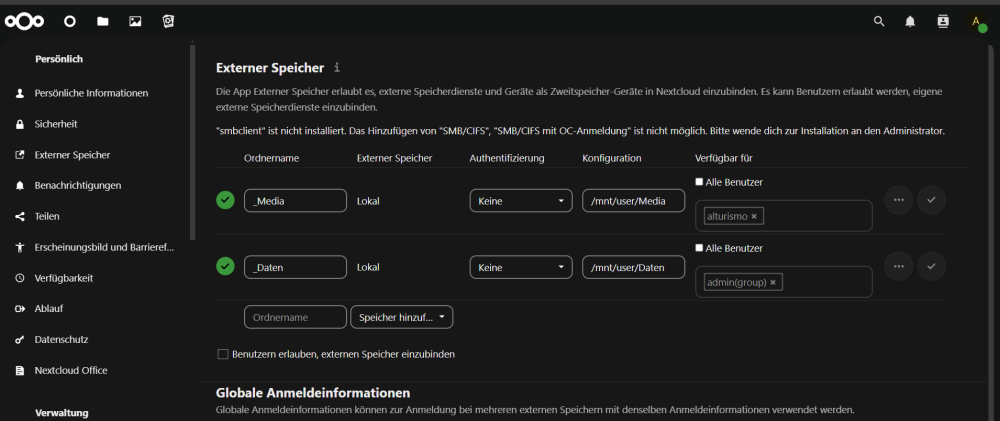Save _Daten row with checkmark button
The height and width of the screenshot is (421, 1000).
pos(931,266)
